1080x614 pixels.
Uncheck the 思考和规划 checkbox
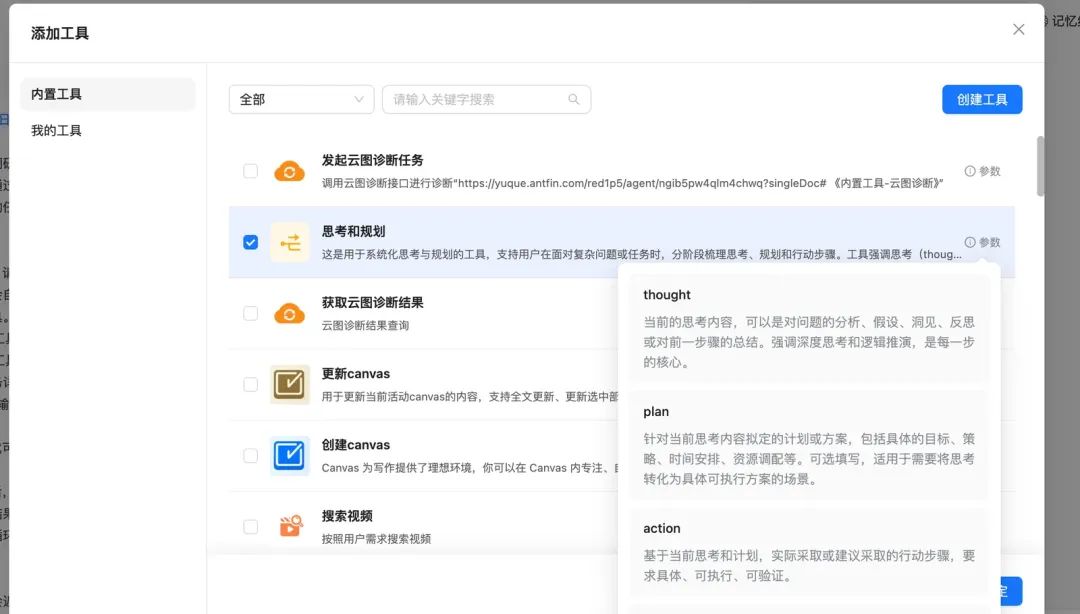click(250, 241)
